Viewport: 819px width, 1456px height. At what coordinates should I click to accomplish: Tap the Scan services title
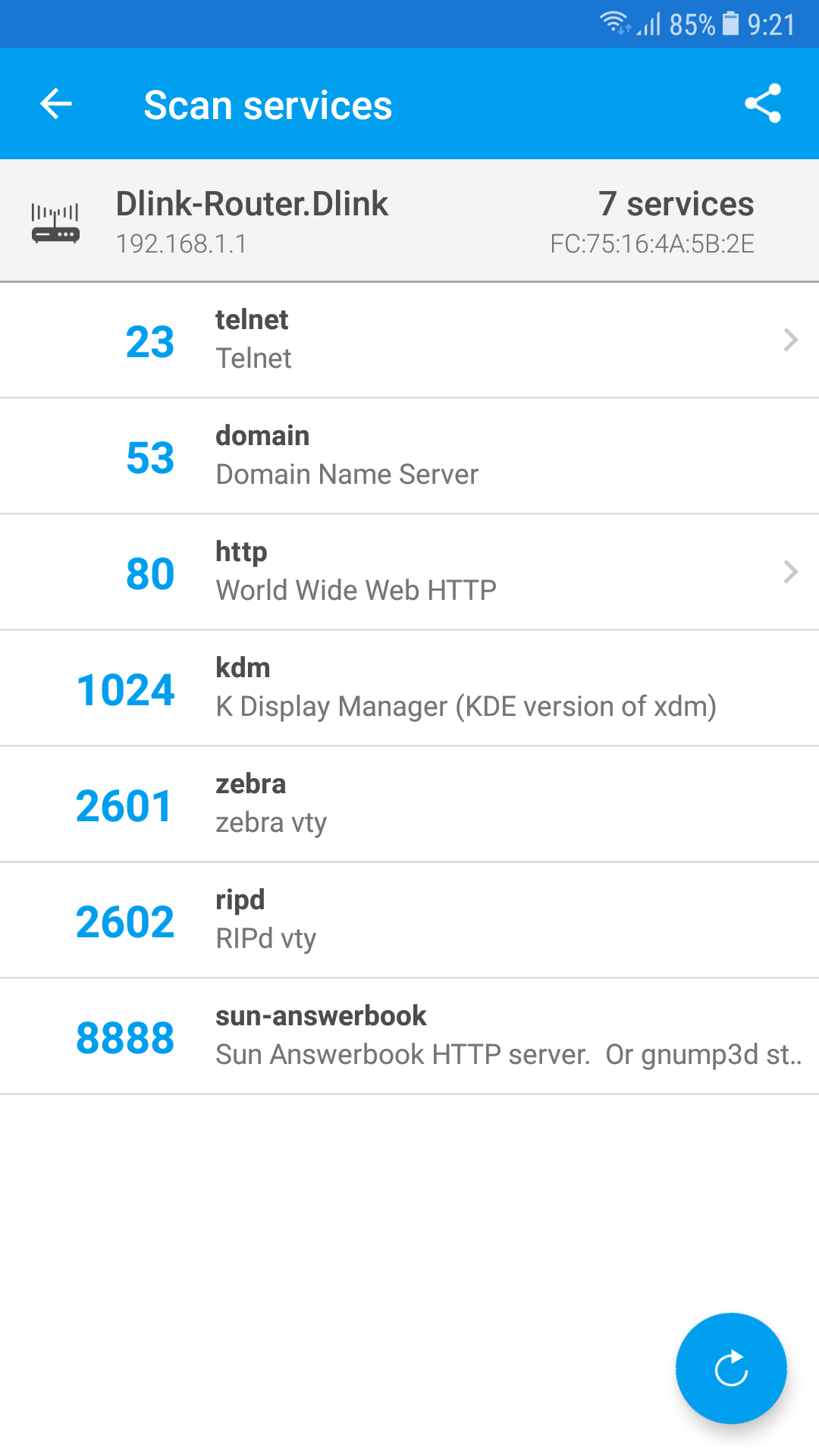pyautogui.click(x=268, y=105)
